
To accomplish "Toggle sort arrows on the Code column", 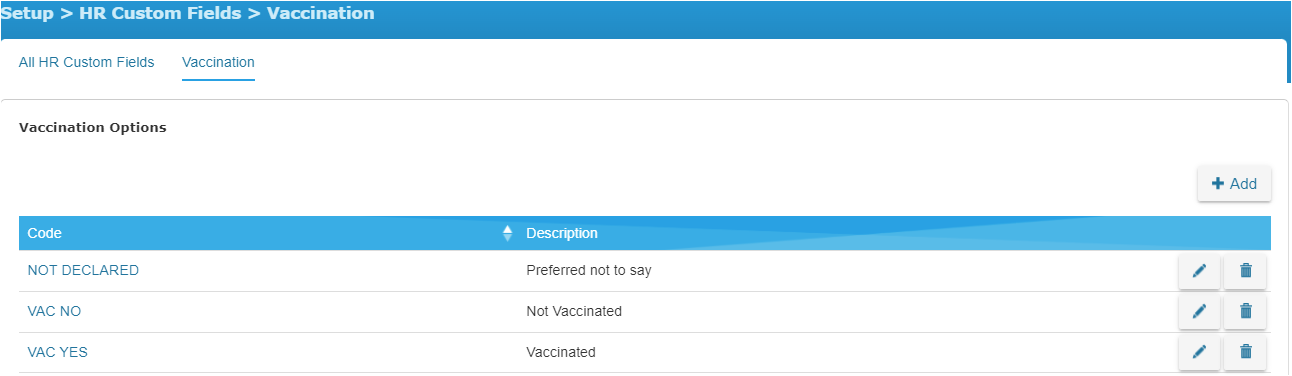I will [507, 233].
